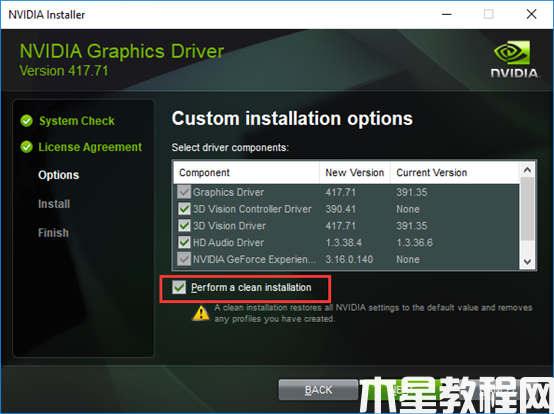Click the BACK button
The width and height of the screenshot is (554, 414).
[318, 390]
